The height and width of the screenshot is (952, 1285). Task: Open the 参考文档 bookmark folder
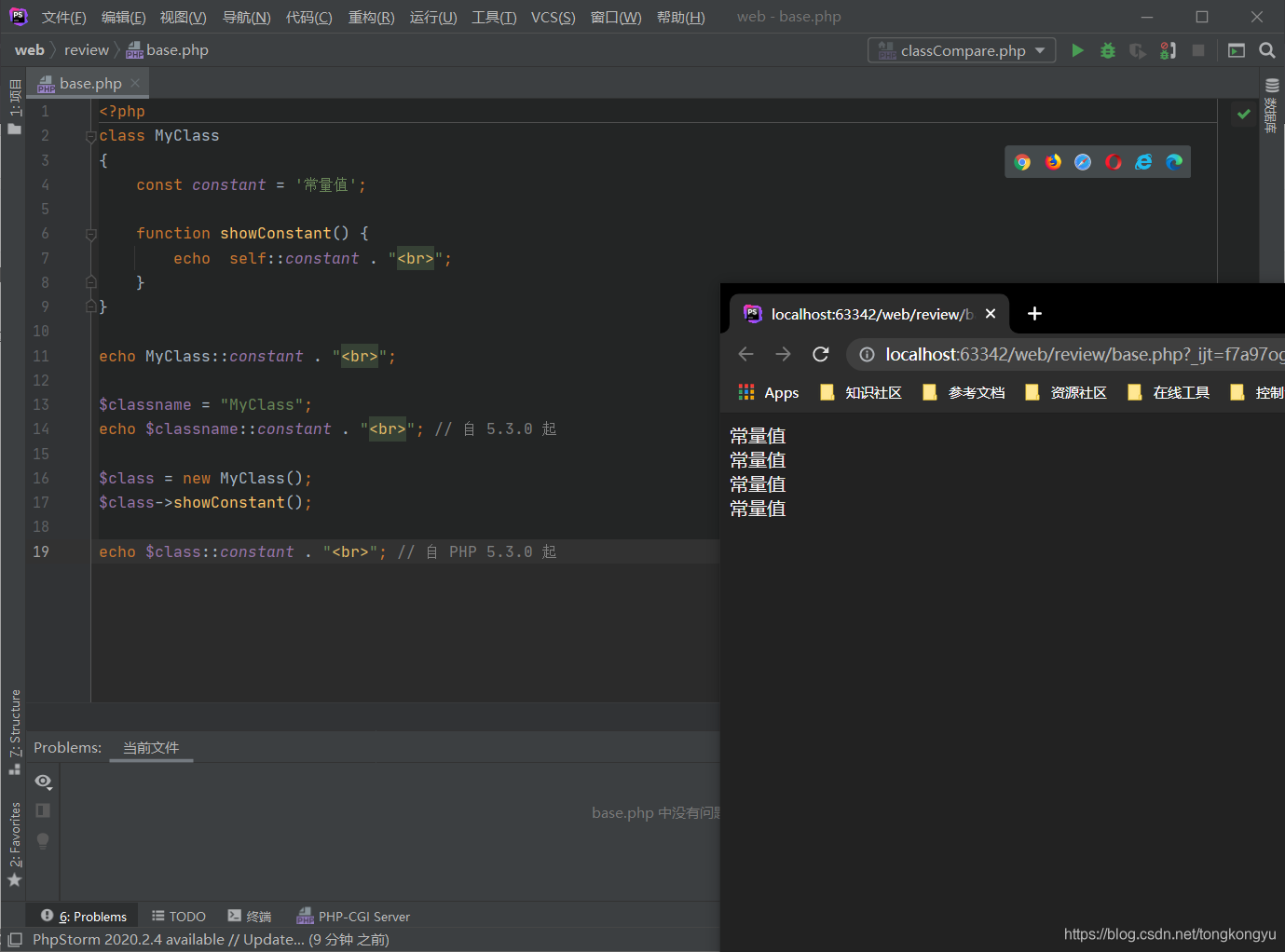pyautogui.click(x=964, y=392)
